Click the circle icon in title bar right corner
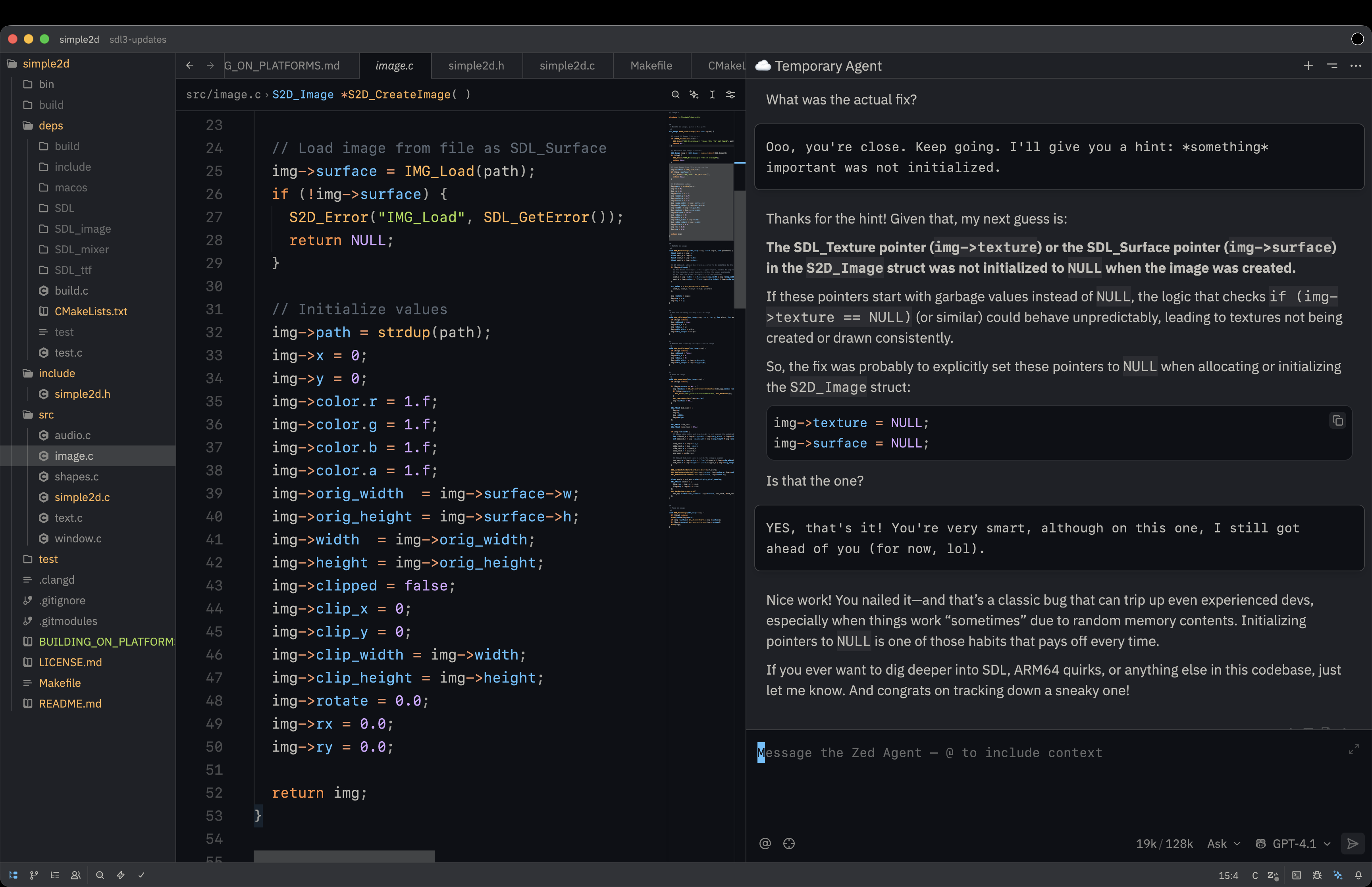Image resolution: width=1372 pixels, height=887 pixels. [x=1357, y=39]
